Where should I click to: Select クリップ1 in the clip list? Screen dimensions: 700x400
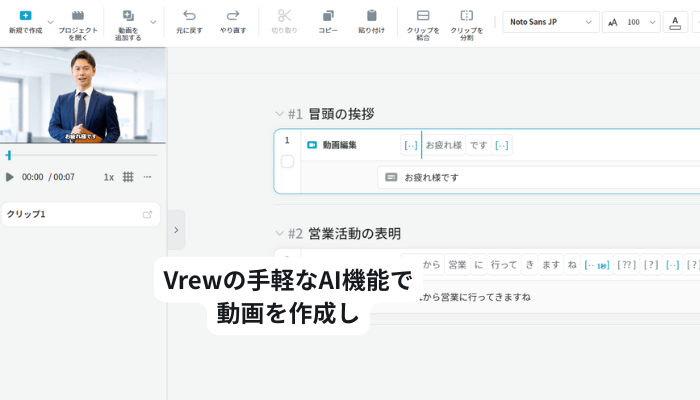pos(81,214)
